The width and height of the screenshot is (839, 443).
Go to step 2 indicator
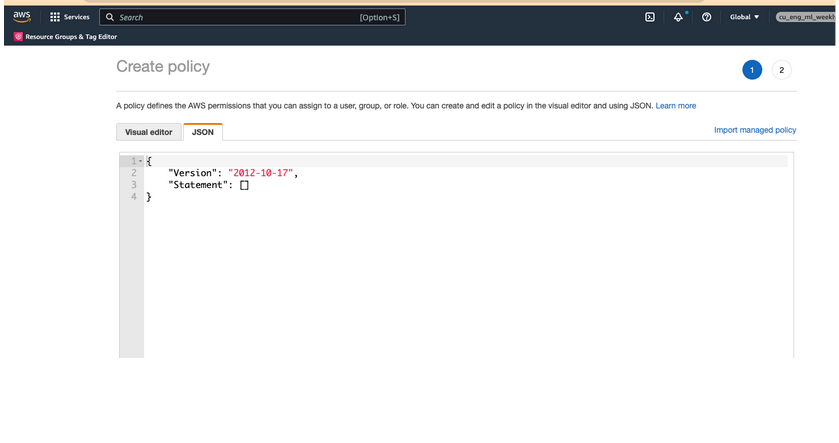tap(782, 70)
